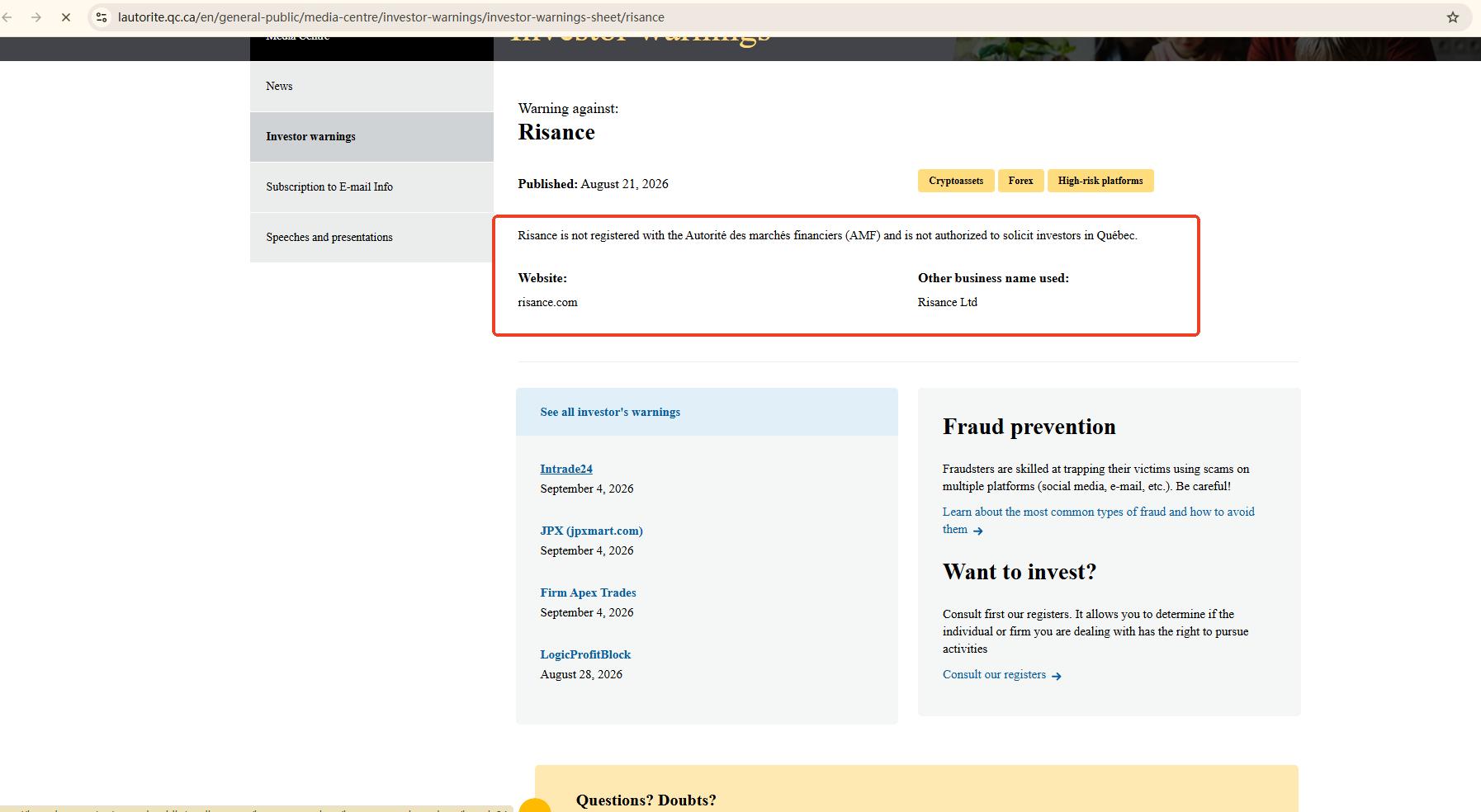Open the LogicProfitBlock warning link
1481x812 pixels.
pos(585,654)
